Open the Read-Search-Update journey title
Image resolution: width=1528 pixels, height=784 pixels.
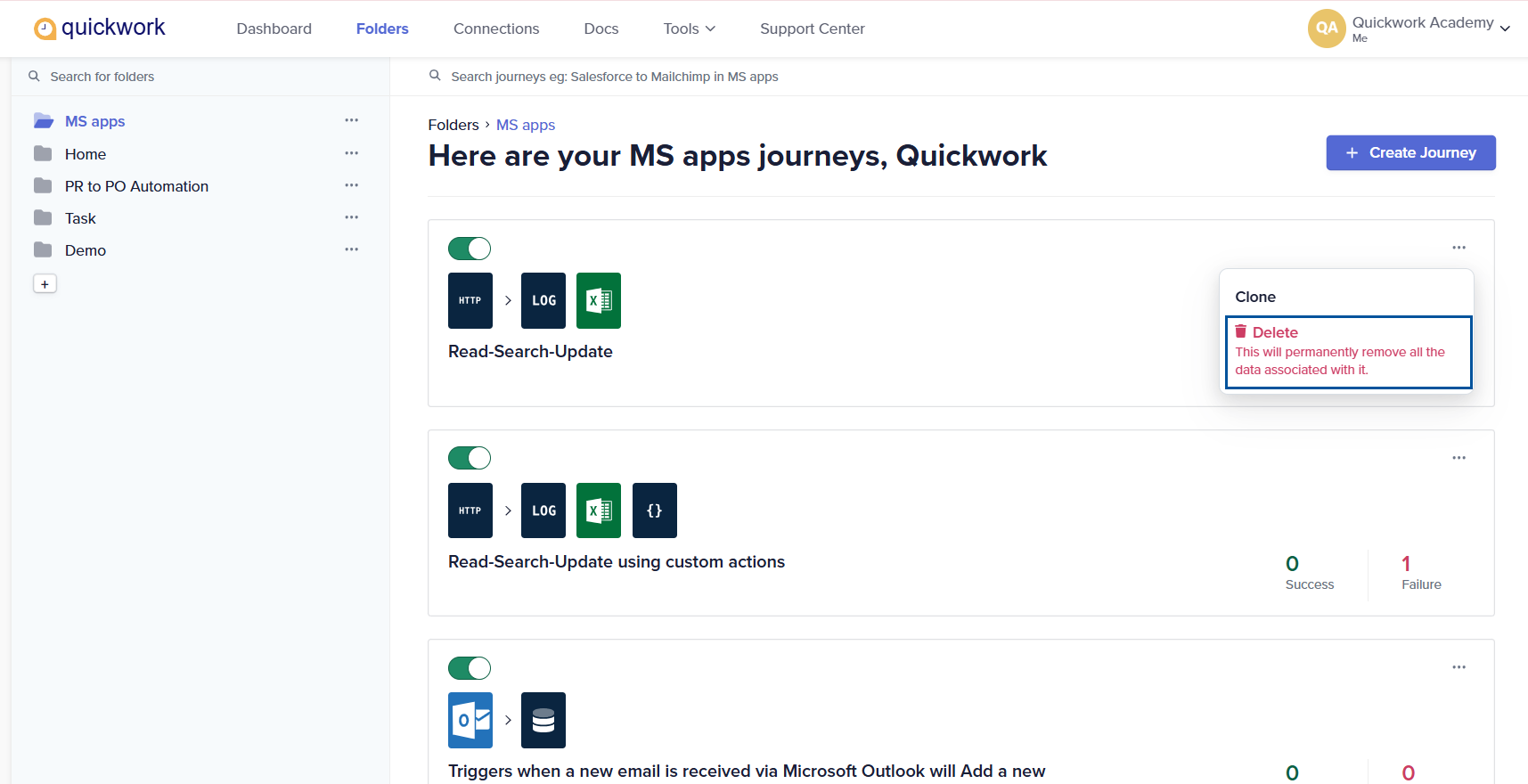pos(530,351)
